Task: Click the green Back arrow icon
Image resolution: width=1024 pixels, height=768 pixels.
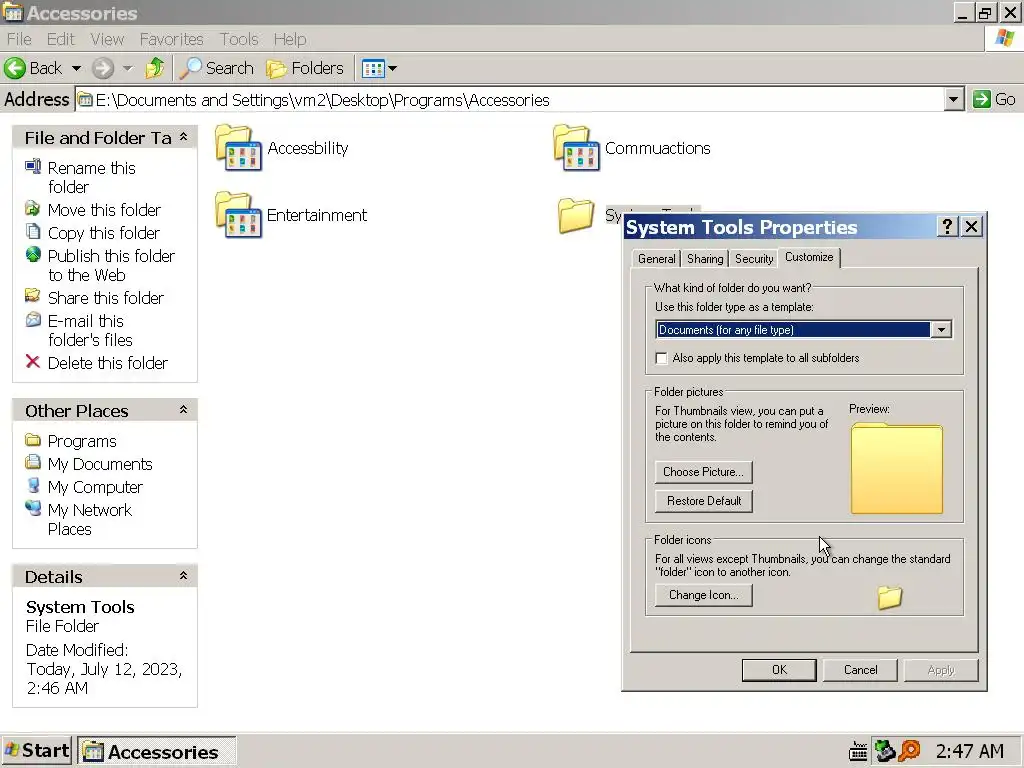Action: pyautogui.click(x=14, y=68)
